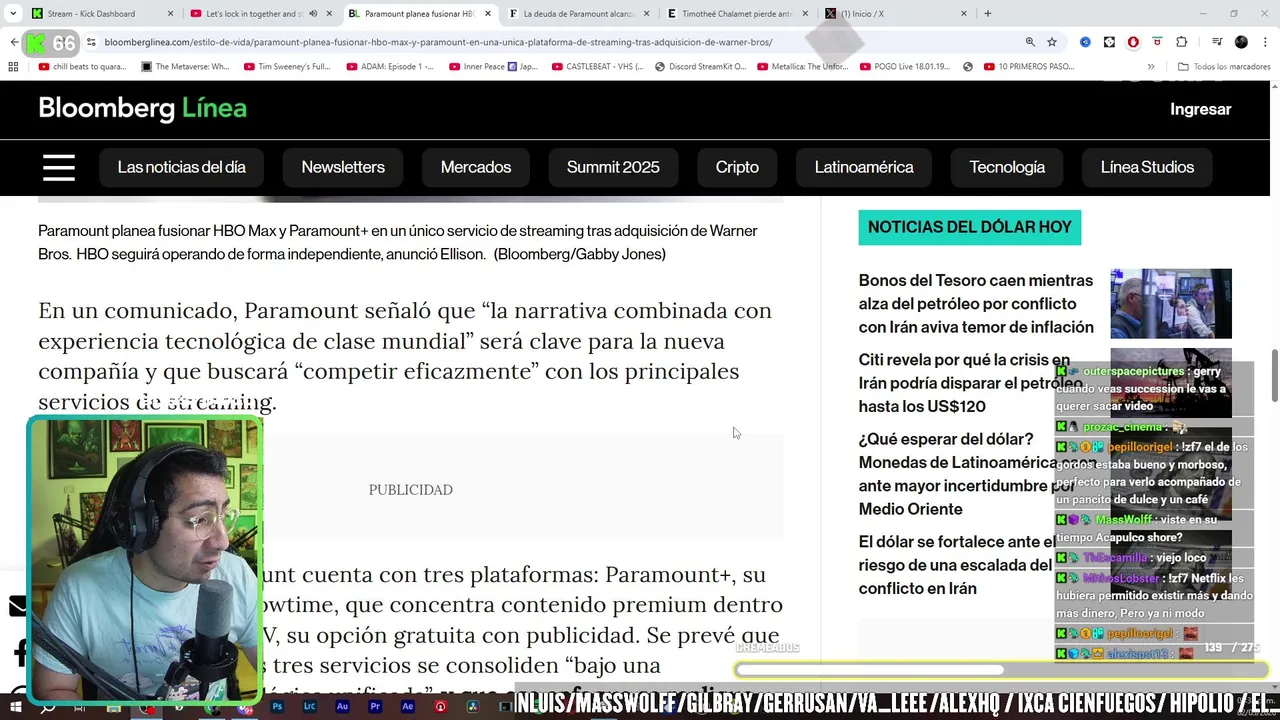Open POGO Live 18.01.19 bookmark

pyautogui.click(x=904, y=67)
